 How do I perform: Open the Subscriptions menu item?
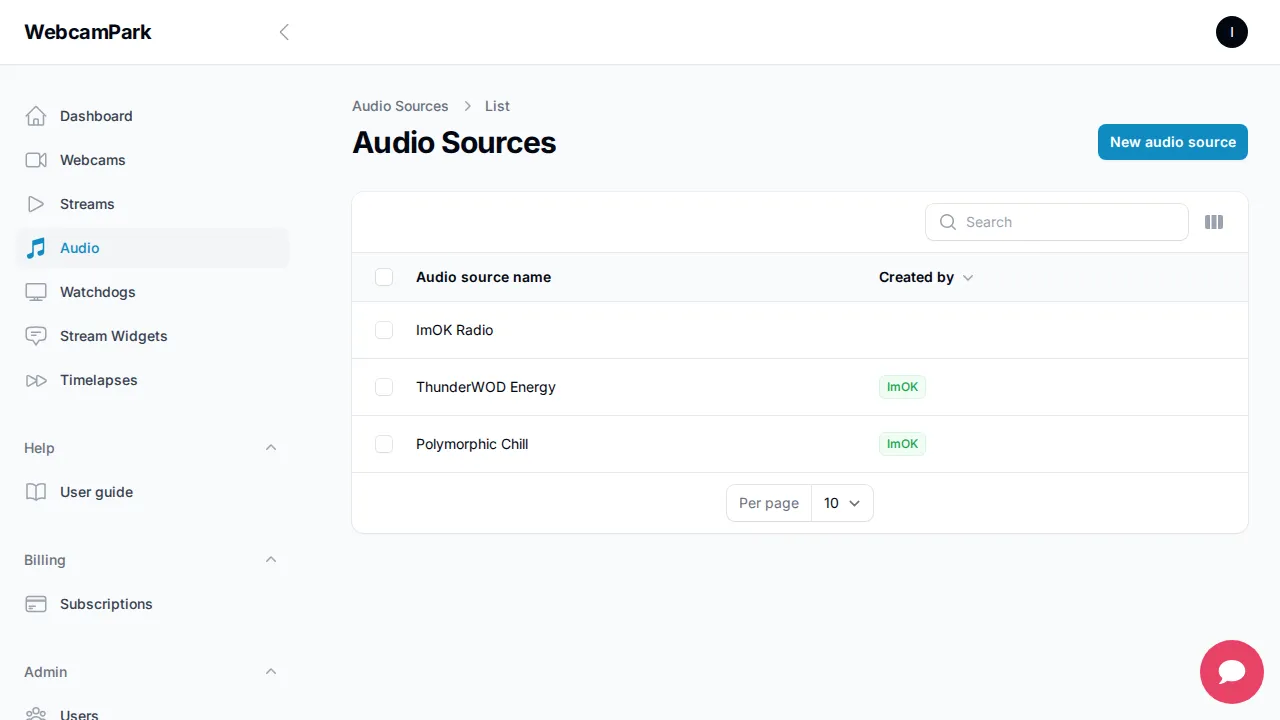(106, 604)
